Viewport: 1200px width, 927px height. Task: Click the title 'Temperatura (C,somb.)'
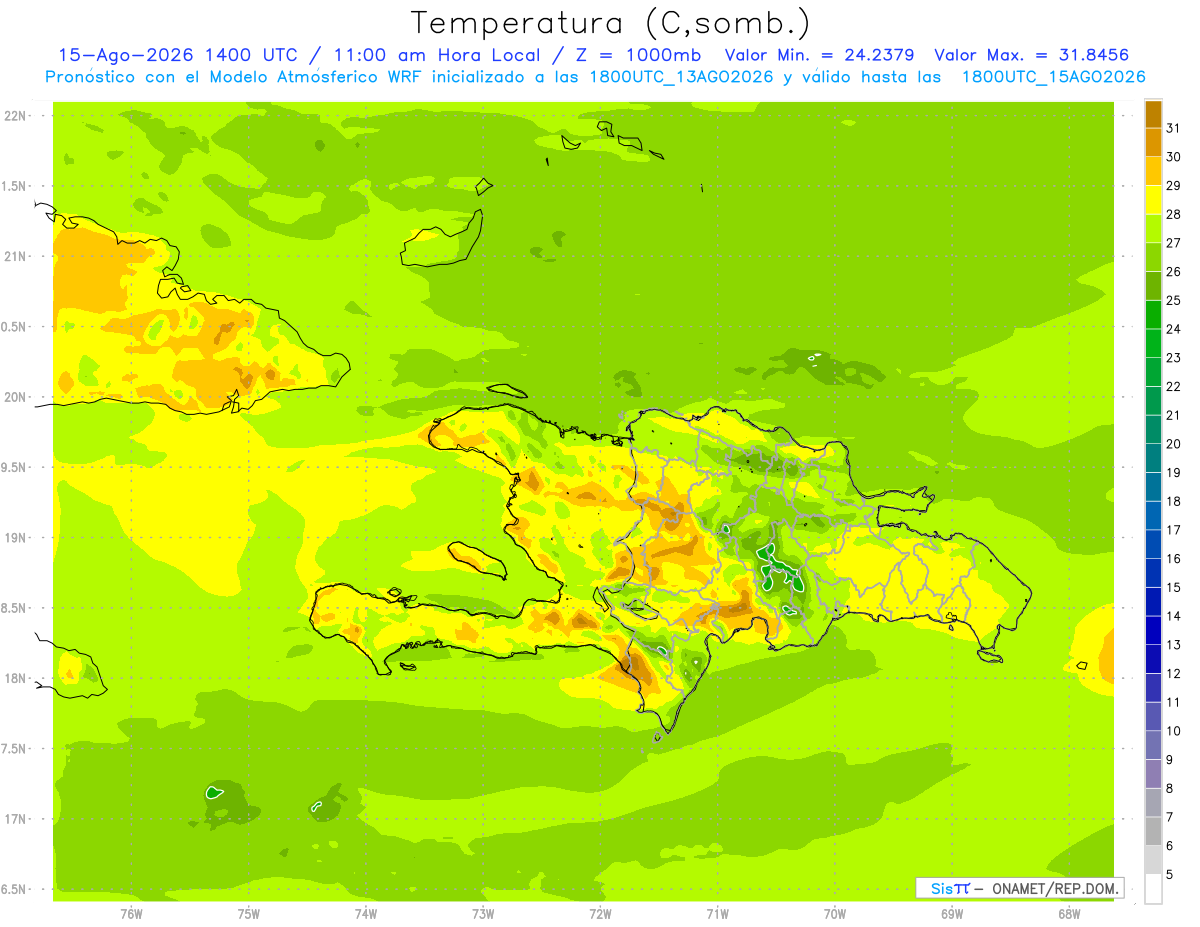tap(612, 24)
